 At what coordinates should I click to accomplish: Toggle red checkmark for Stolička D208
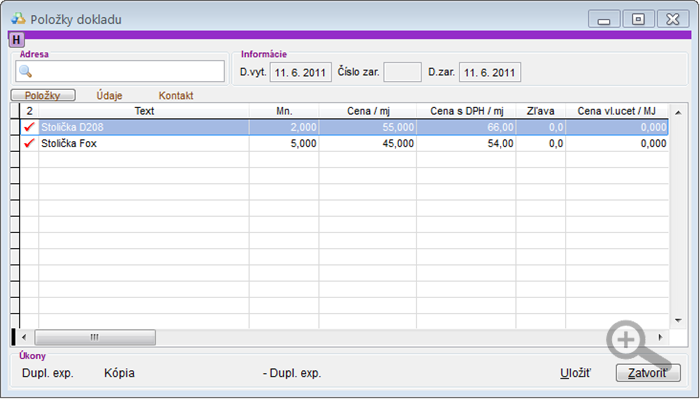[29, 127]
